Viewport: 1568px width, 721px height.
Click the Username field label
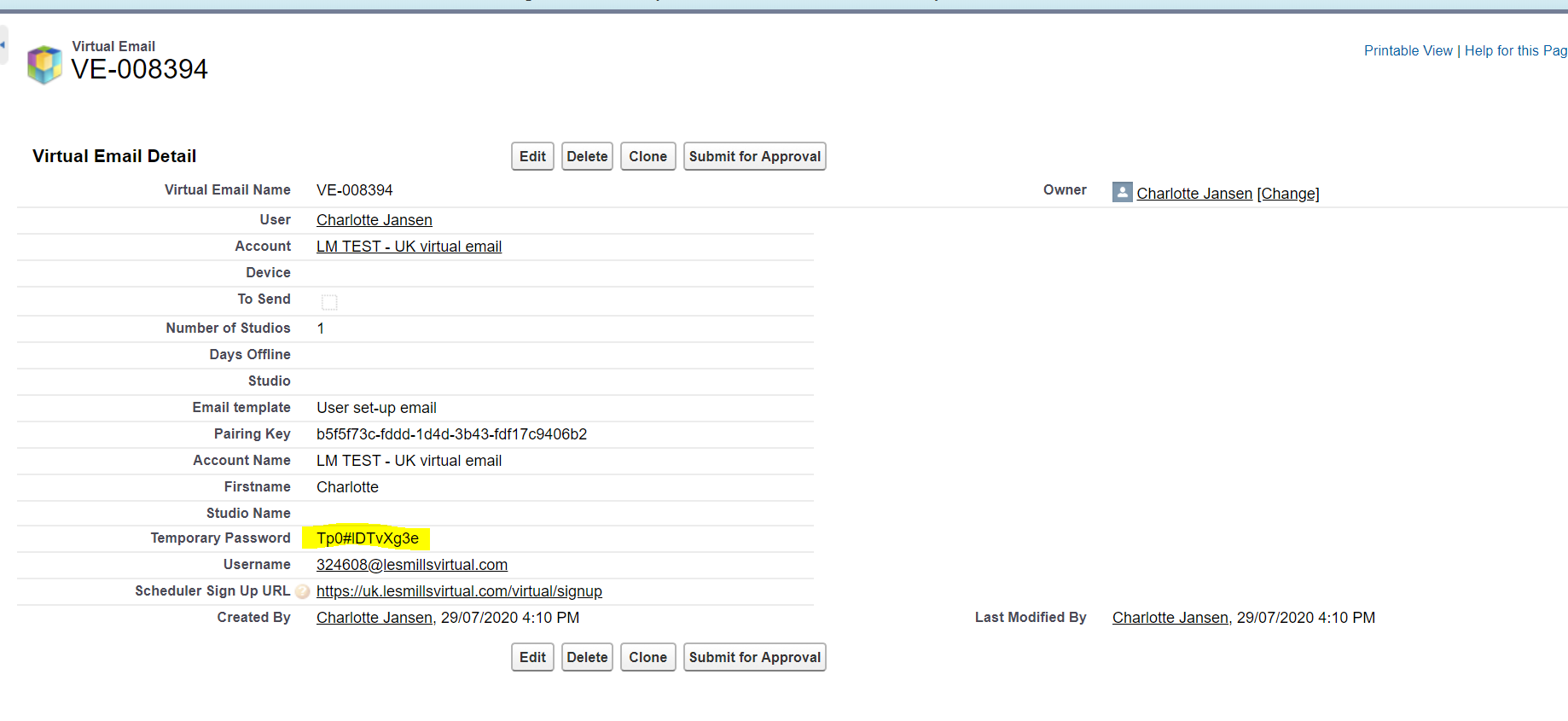257,564
